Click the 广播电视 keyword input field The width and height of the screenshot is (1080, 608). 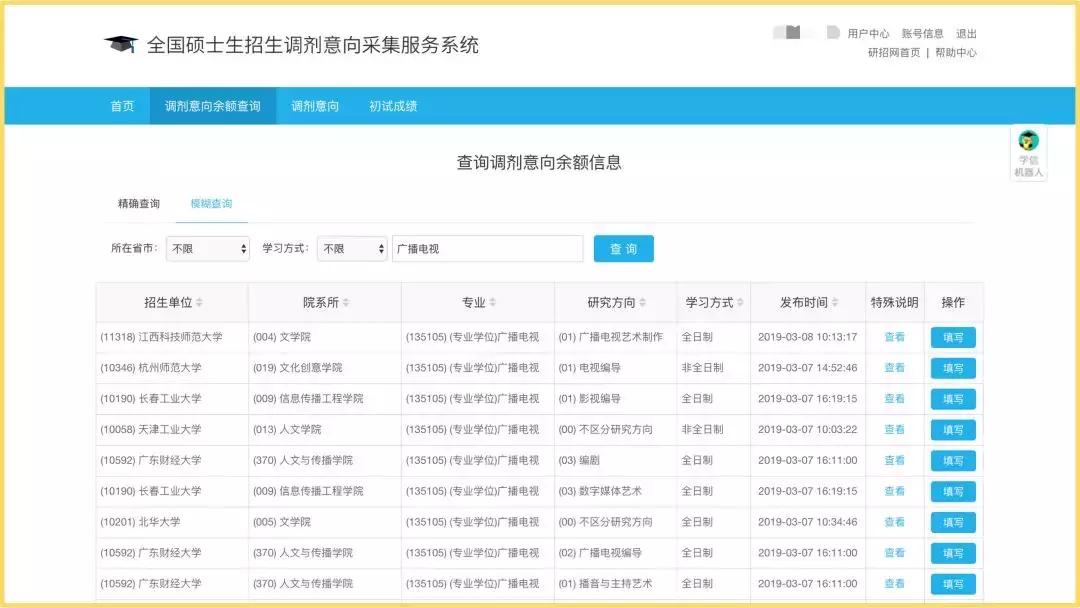point(485,248)
